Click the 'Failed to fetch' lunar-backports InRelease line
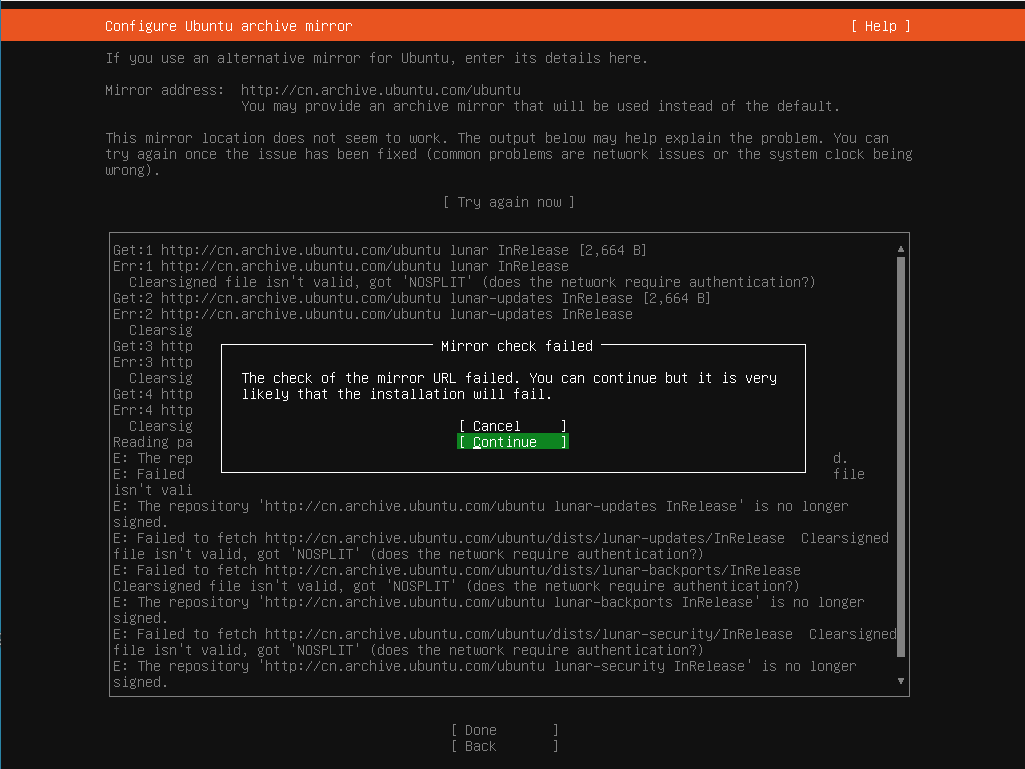The height and width of the screenshot is (769, 1025). click(456, 578)
